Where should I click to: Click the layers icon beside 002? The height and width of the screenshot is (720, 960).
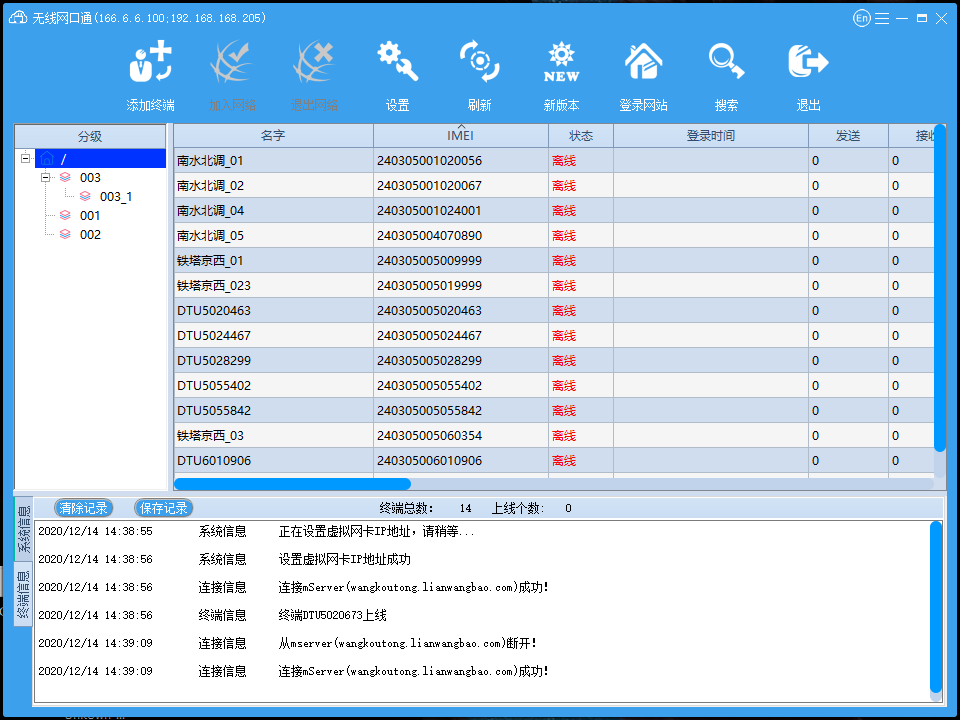[x=66, y=234]
